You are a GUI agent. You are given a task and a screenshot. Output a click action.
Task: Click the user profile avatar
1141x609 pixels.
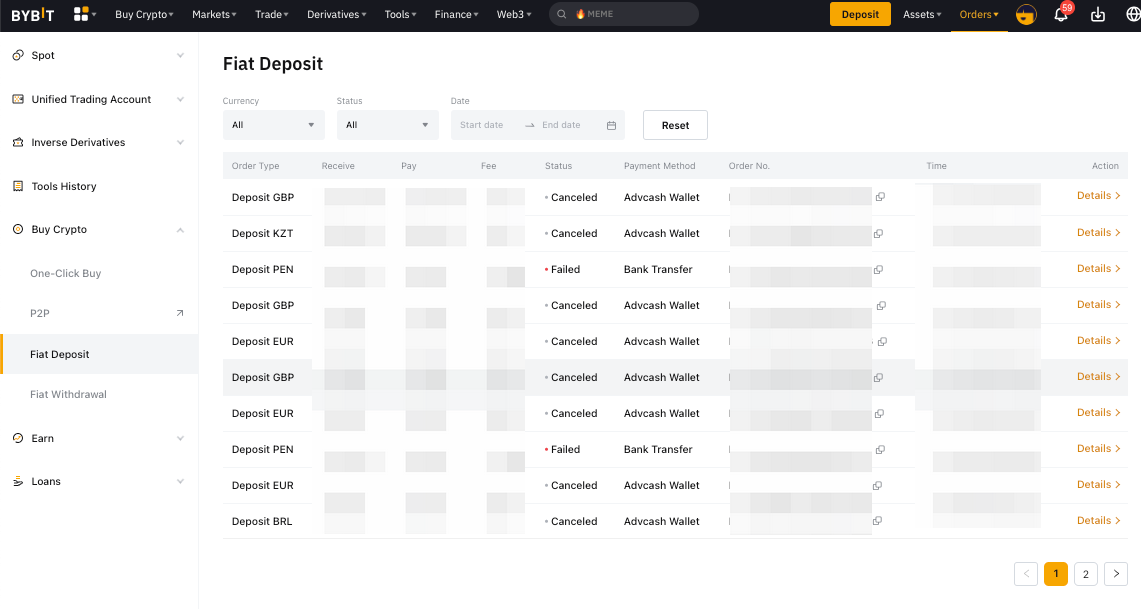(1026, 15)
